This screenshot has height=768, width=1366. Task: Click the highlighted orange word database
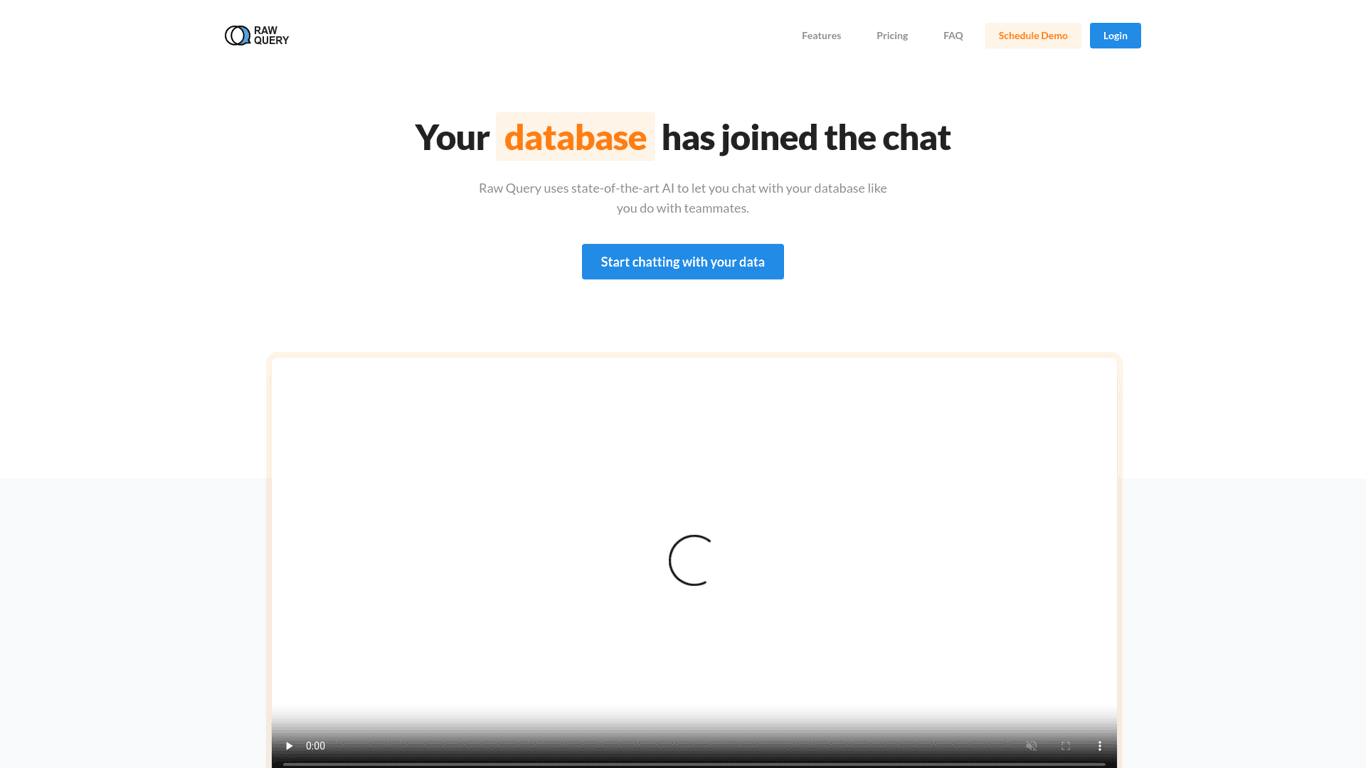575,137
